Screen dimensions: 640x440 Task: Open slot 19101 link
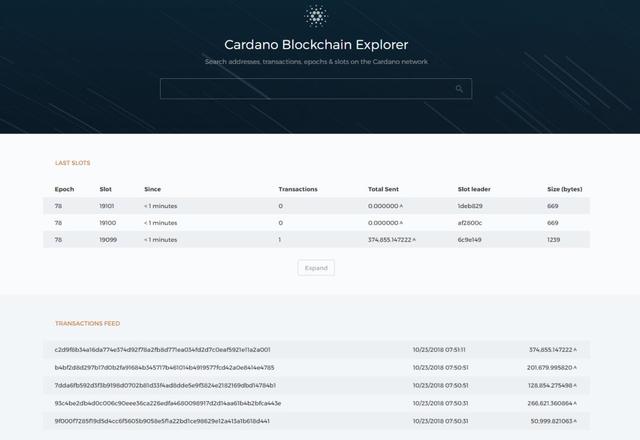tap(107, 206)
